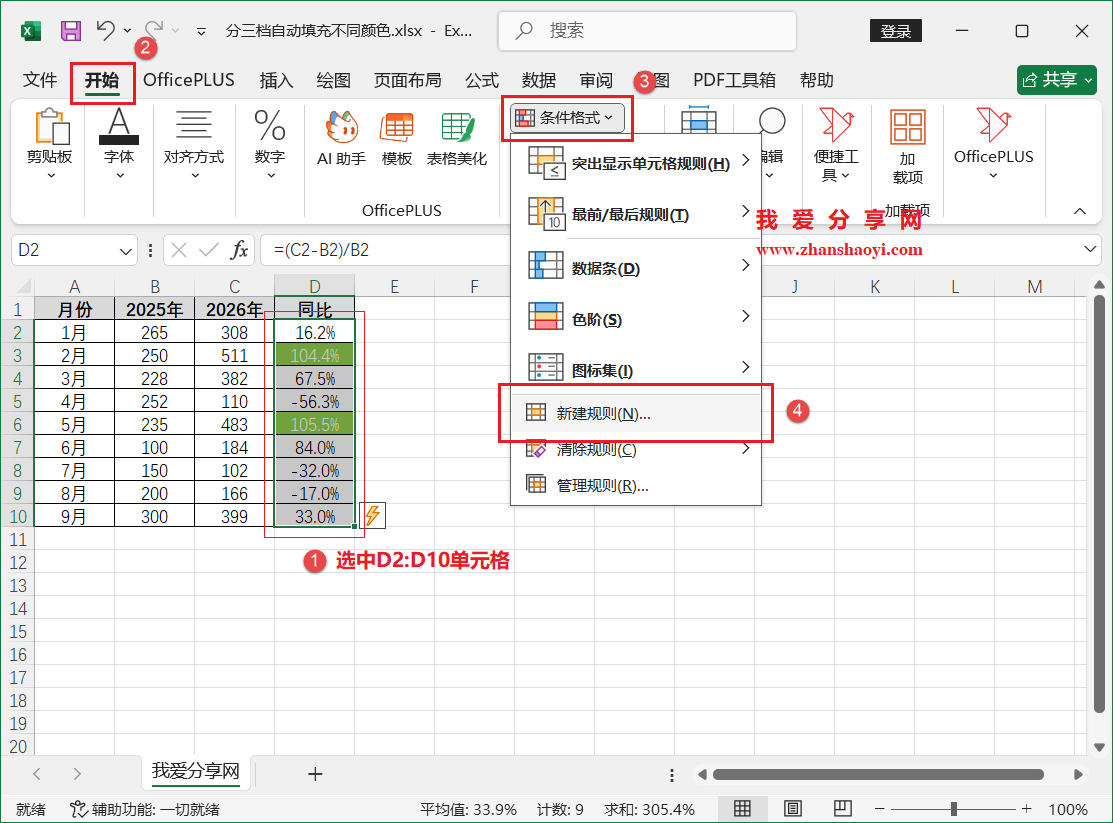Open the OfficePLUS ribbon icon on right
The image size is (1113, 823).
pos(993,144)
